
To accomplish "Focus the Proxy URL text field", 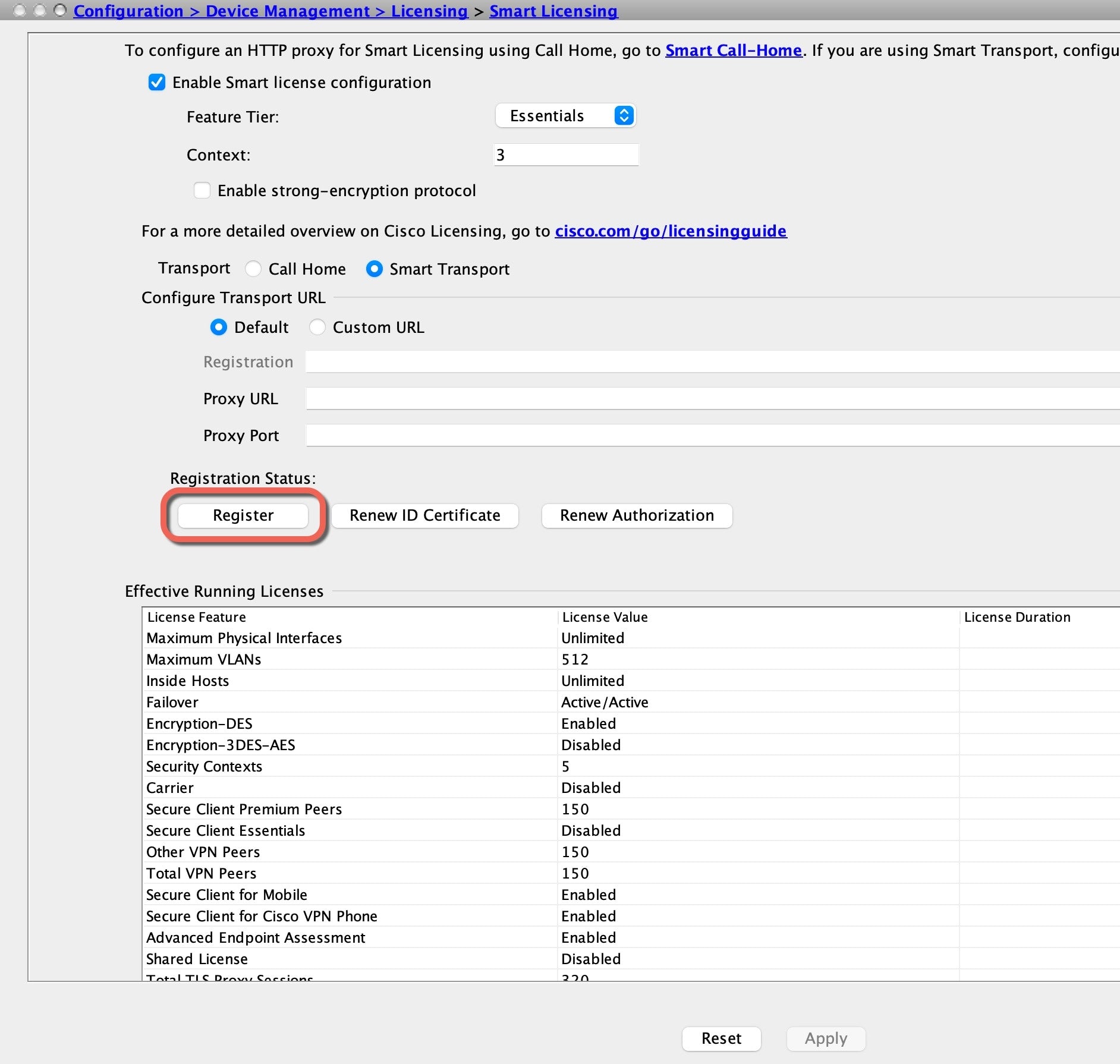I will point(712,399).
